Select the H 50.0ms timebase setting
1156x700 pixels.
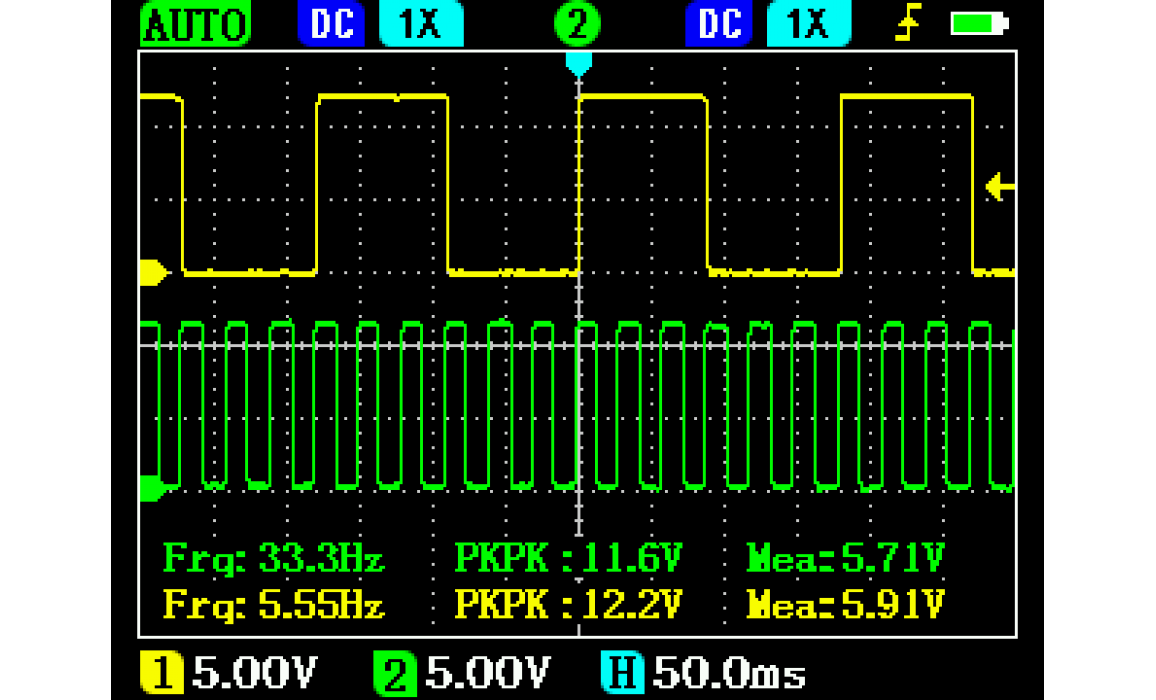(703, 674)
